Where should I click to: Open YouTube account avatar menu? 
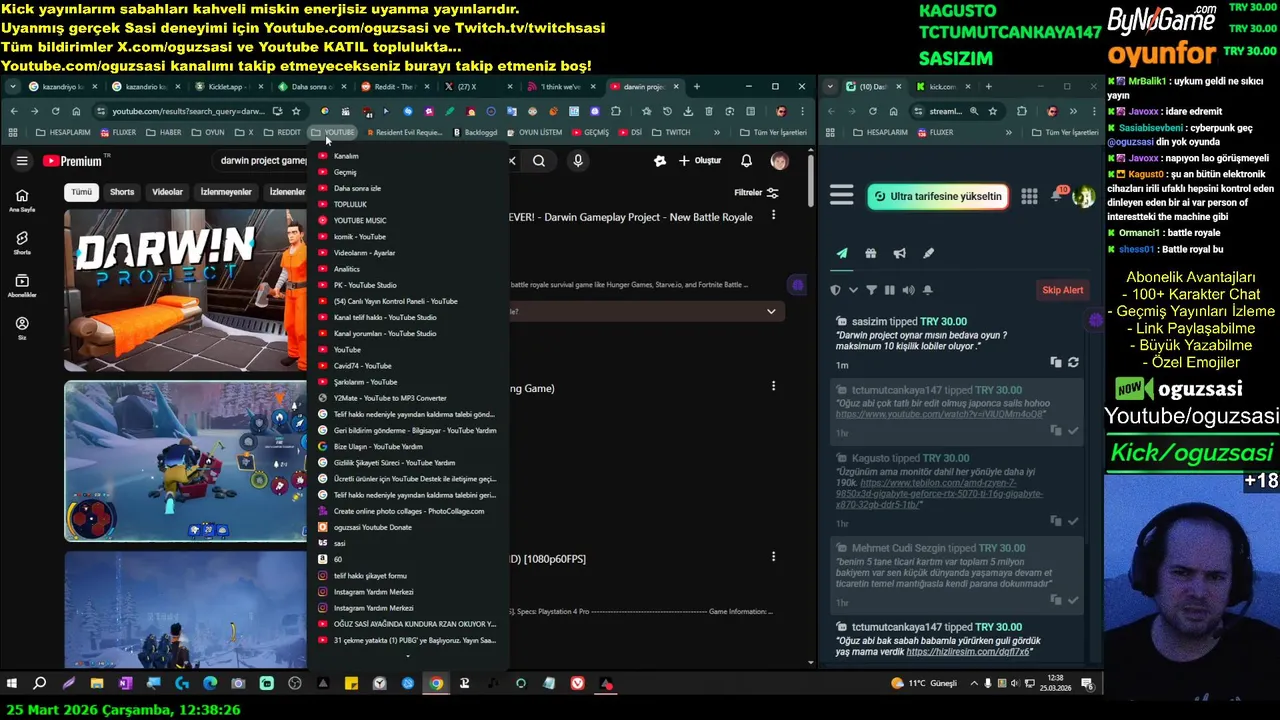pos(779,161)
